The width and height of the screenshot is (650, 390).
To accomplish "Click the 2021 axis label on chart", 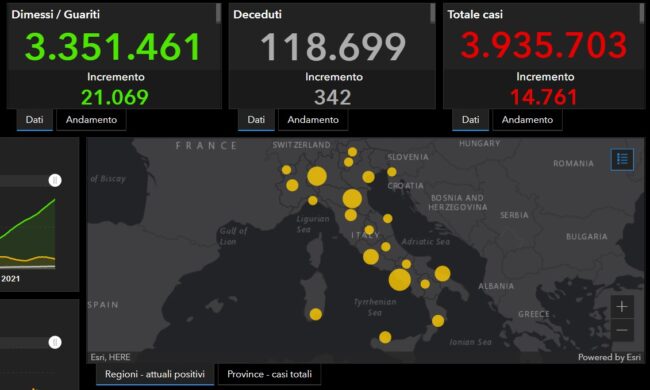I will (x=10, y=279).
